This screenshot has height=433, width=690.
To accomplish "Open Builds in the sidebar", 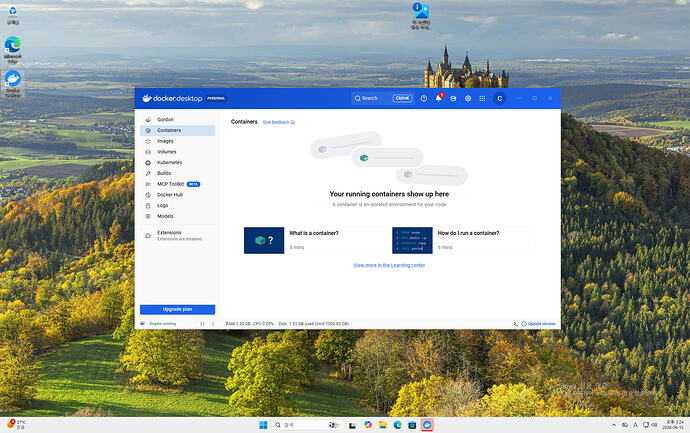I will (x=177, y=173).
